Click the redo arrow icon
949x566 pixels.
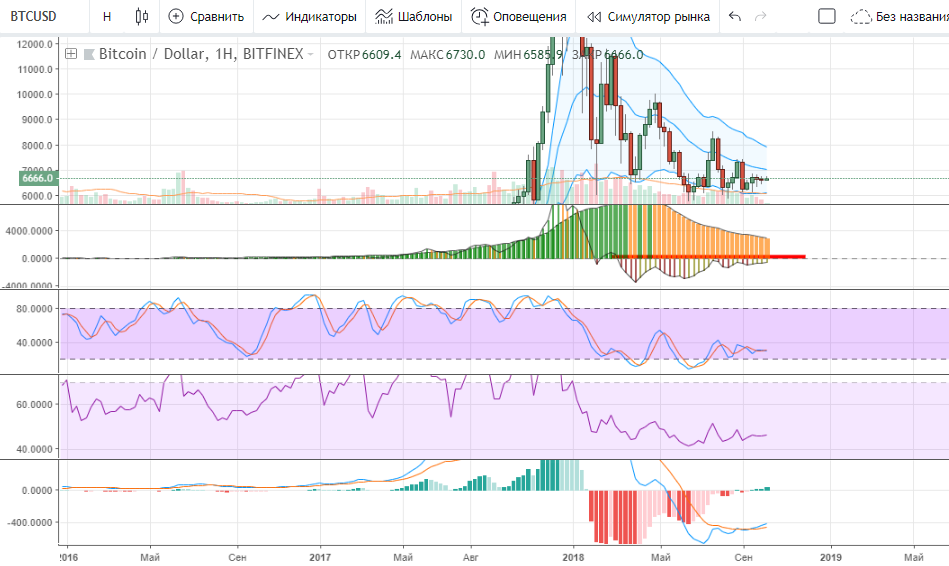761,17
